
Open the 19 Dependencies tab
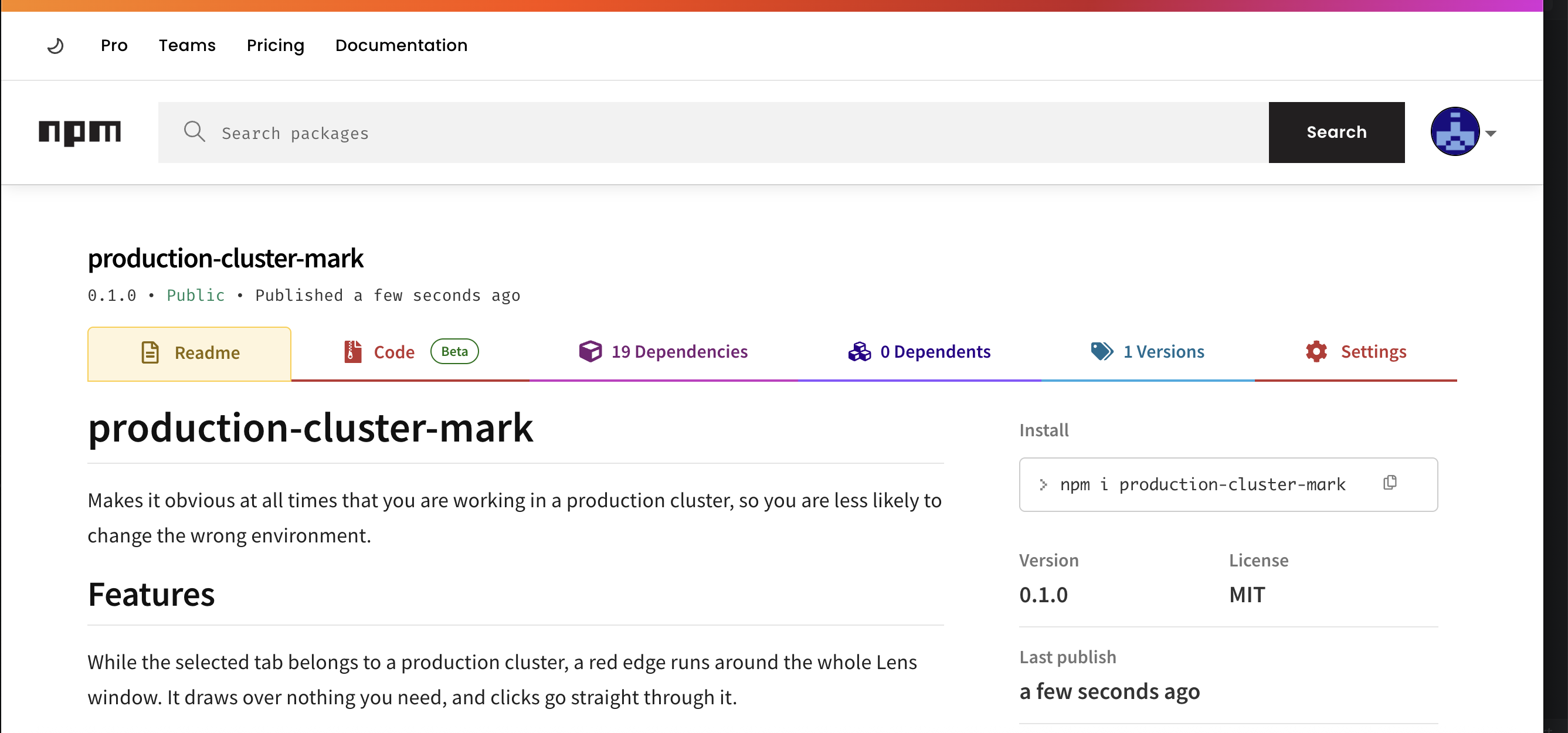[663, 352]
